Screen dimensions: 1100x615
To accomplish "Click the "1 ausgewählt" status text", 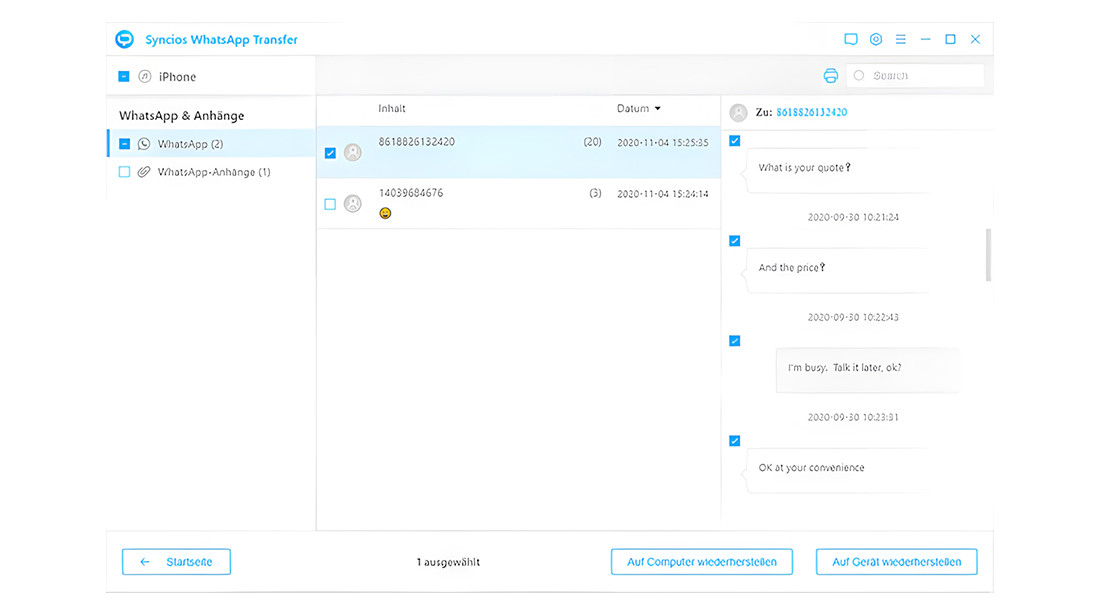I will coord(448,562).
